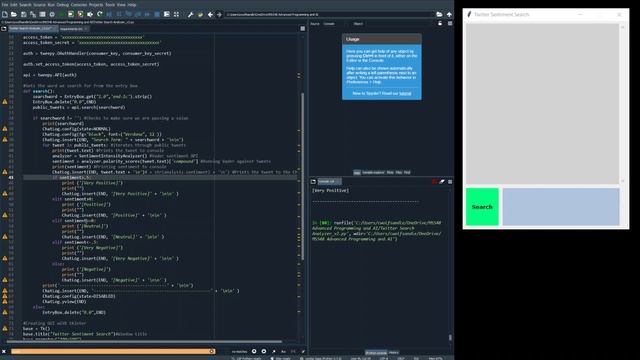The width and height of the screenshot is (640, 360).
Task: Run the file with the green play icon
Action: pos(62,14)
